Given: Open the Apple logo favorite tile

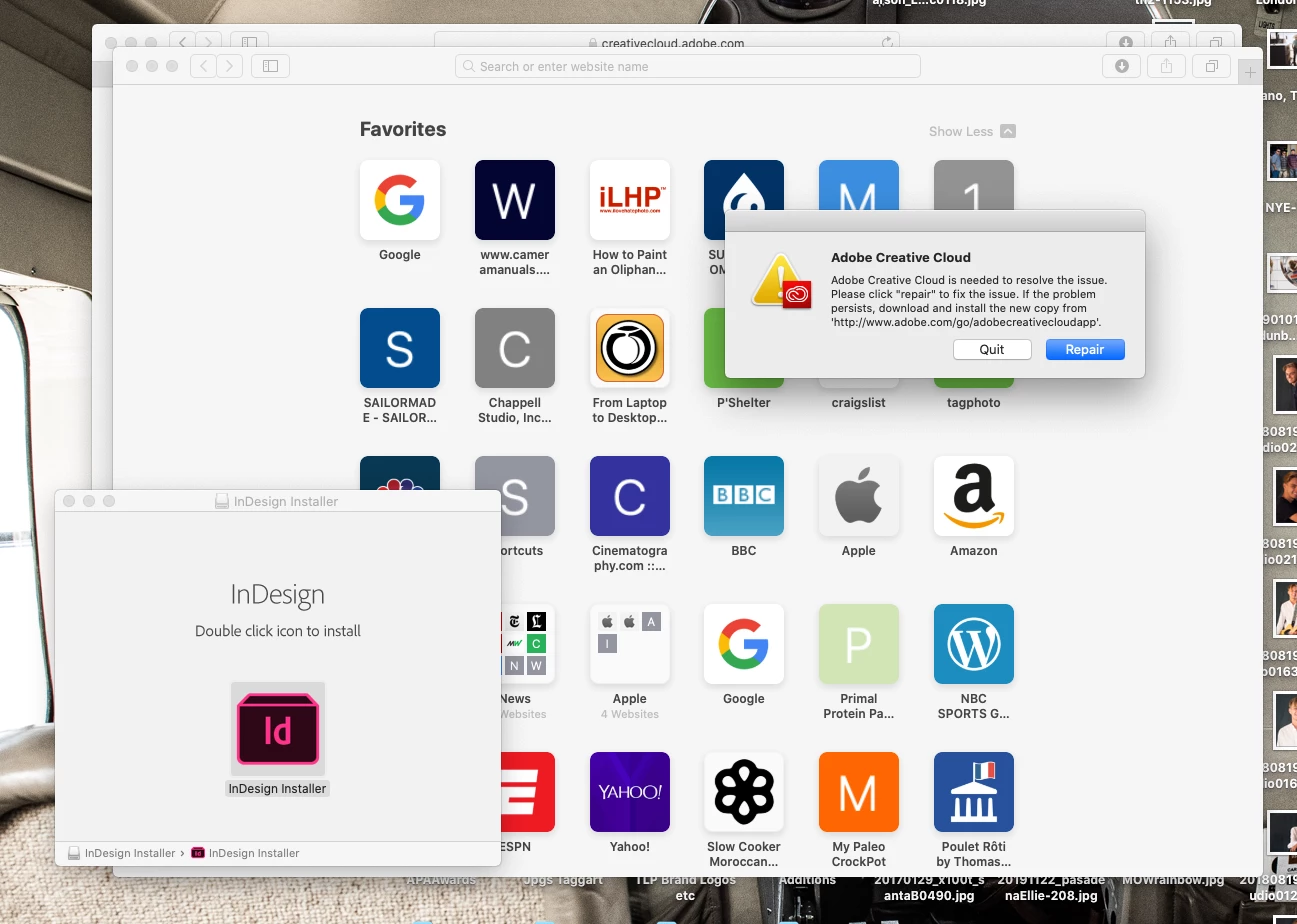Looking at the screenshot, I should pos(859,496).
